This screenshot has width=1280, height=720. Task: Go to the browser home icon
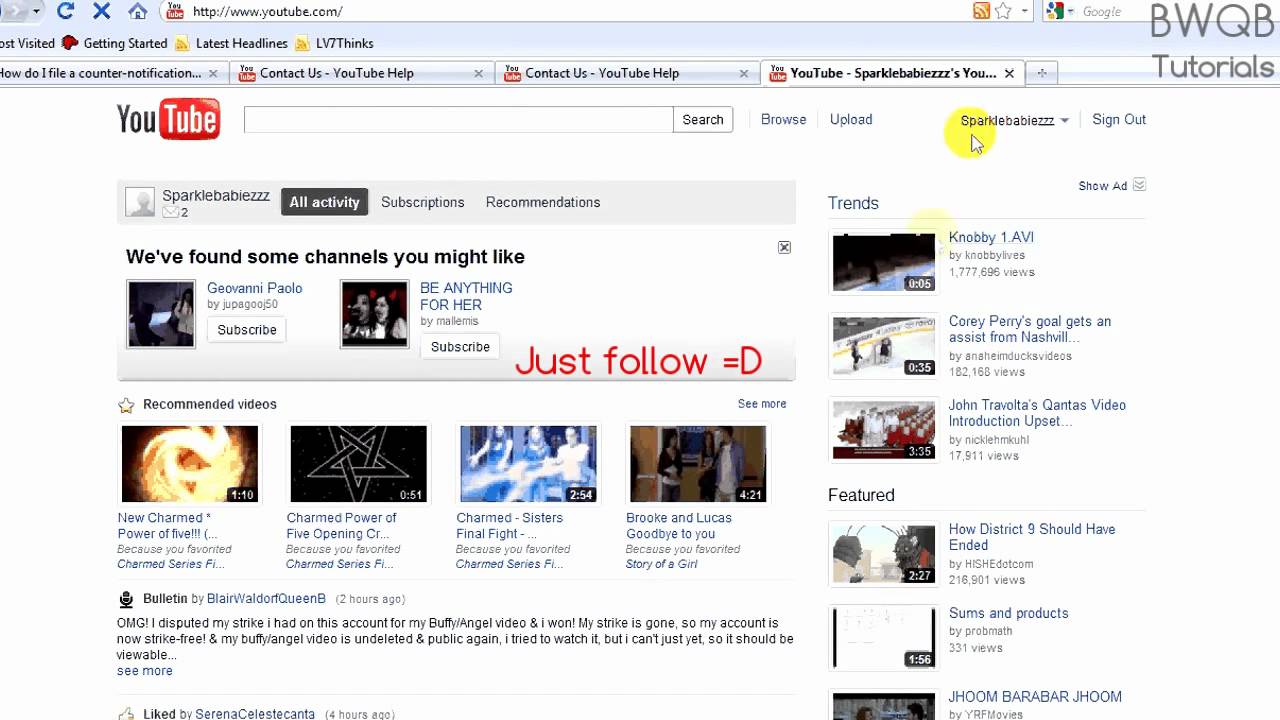coord(138,11)
